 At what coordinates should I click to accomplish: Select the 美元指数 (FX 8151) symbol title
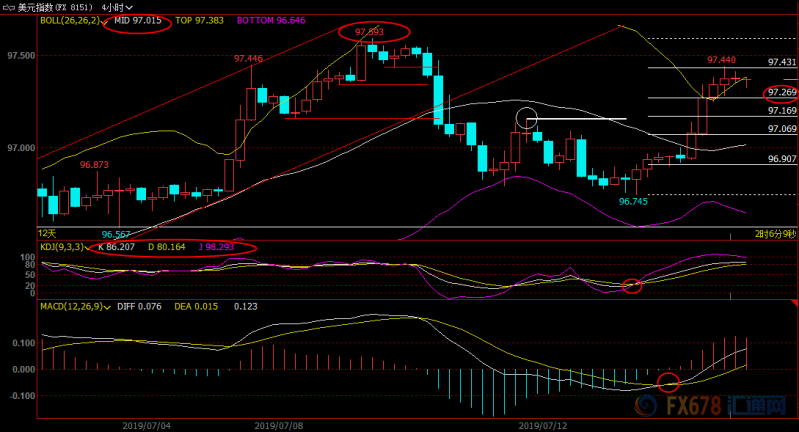coord(55,7)
